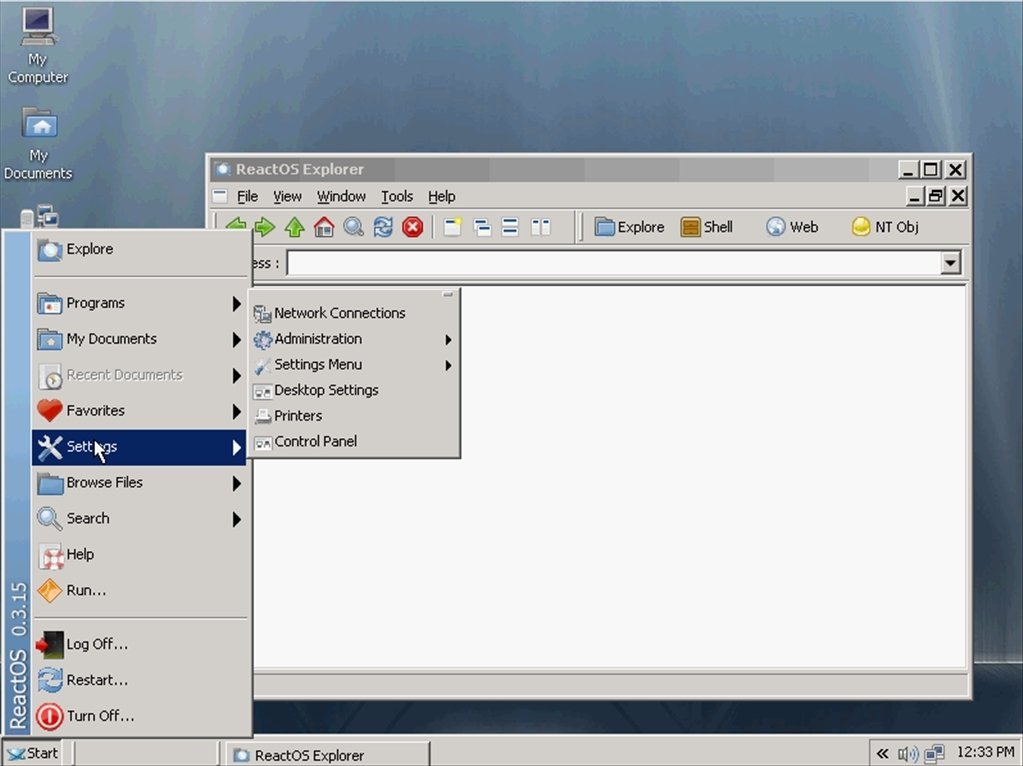Viewport: 1023px width, 766px height.
Task: Open the File menu
Action: click(247, 196)
